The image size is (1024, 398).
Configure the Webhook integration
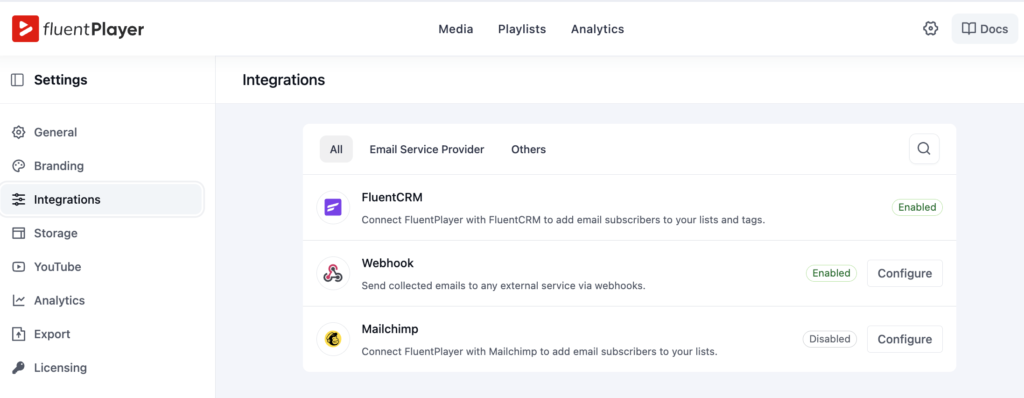(904, 273)
